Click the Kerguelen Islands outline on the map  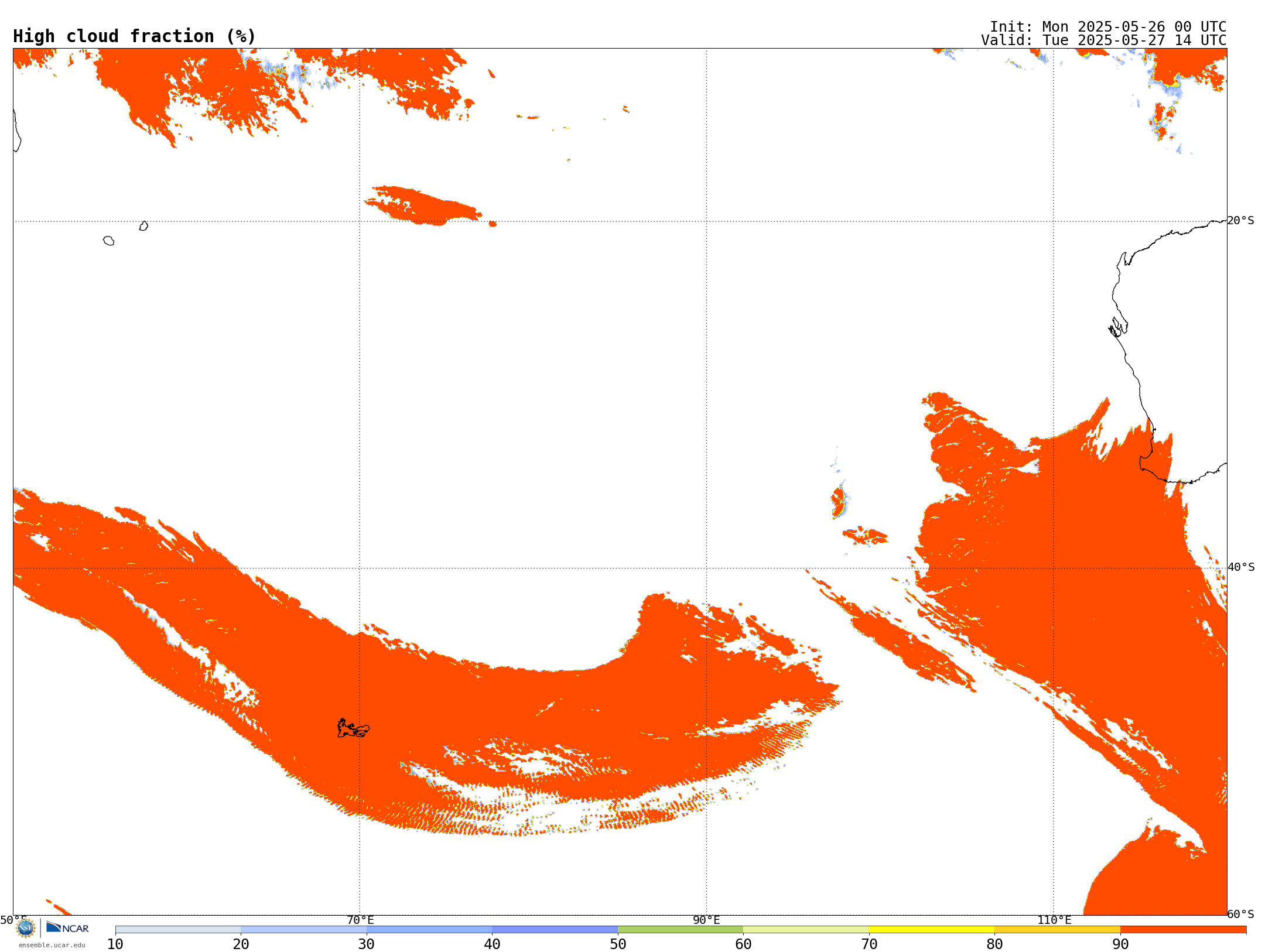coord(353,728)
